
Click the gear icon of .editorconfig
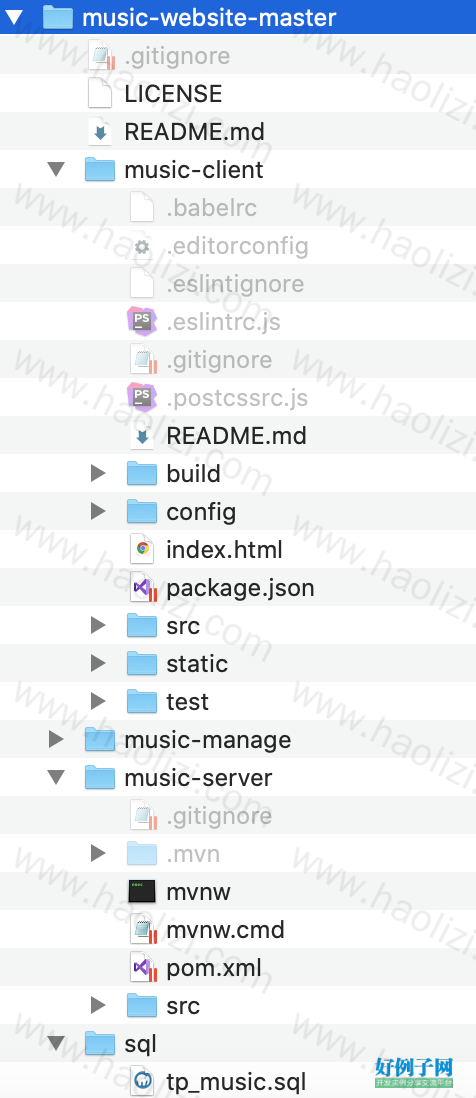pyautogui.click(x=142, y=246)
